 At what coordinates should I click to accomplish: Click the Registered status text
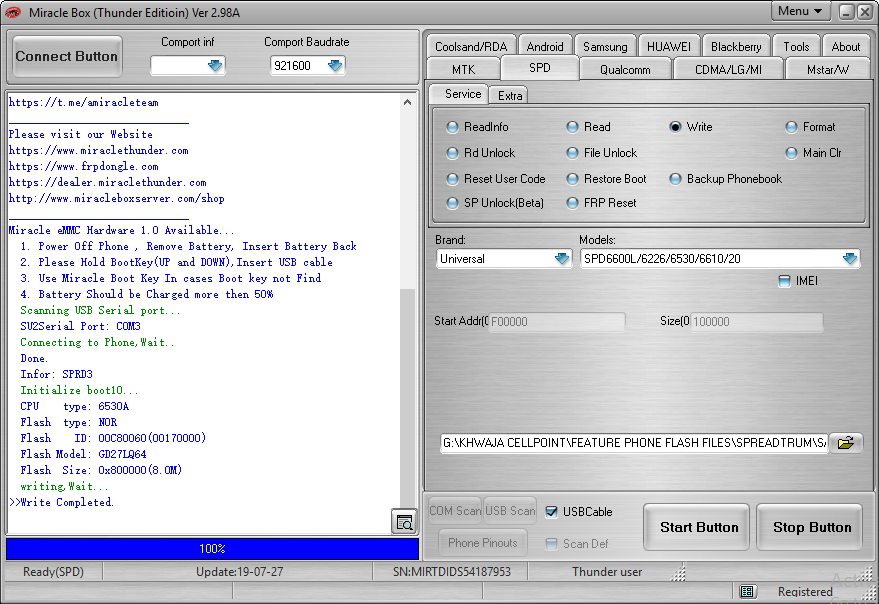[x=805, y=592]
